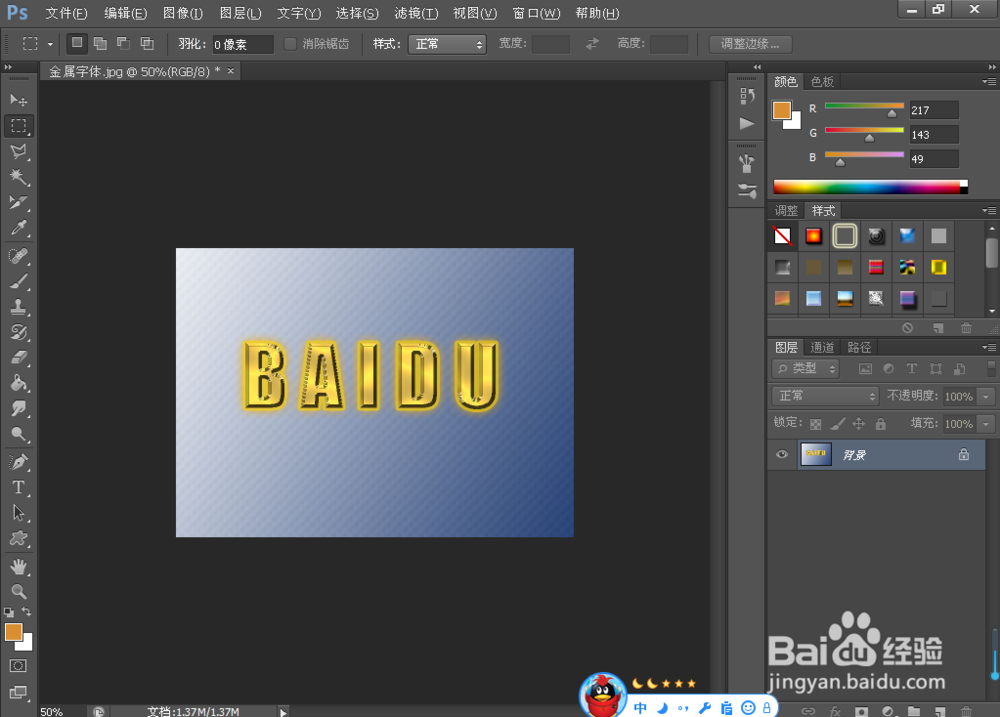
Task: Choose Subtract from Selection mode
Action: 123,43
